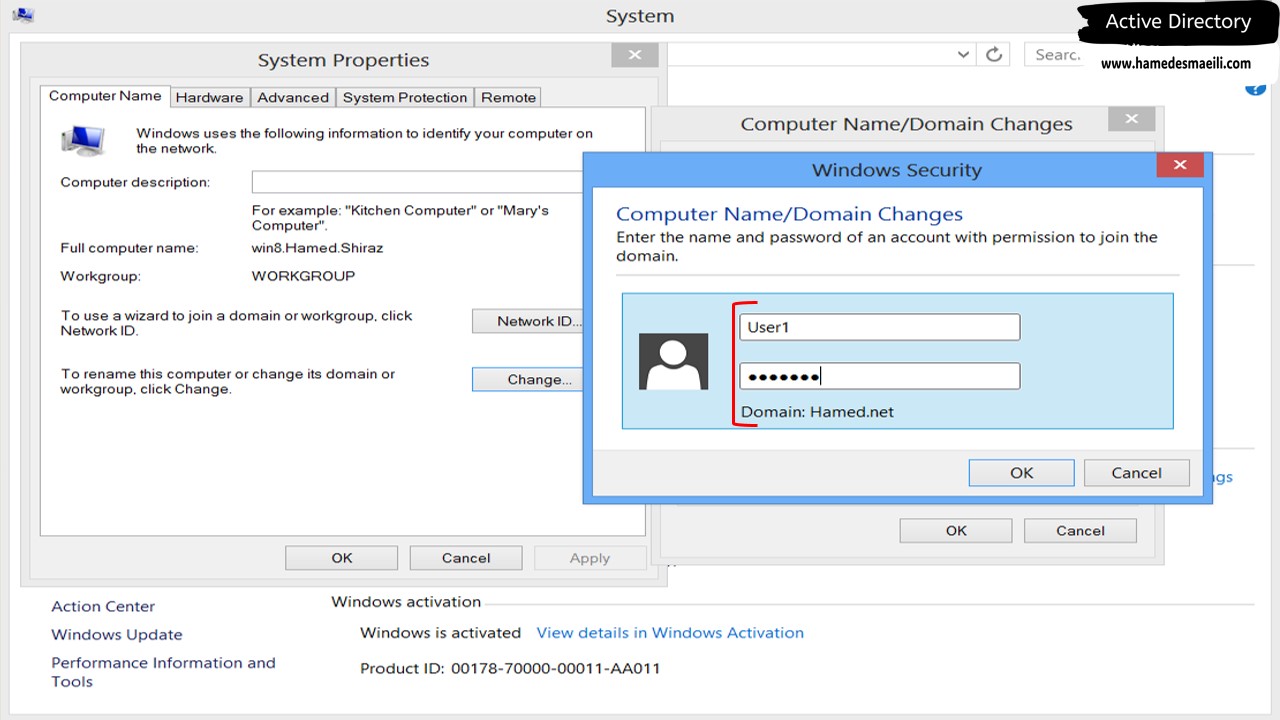Click the full computer name win8.Hamed.Shiraz

coord(317,248)
